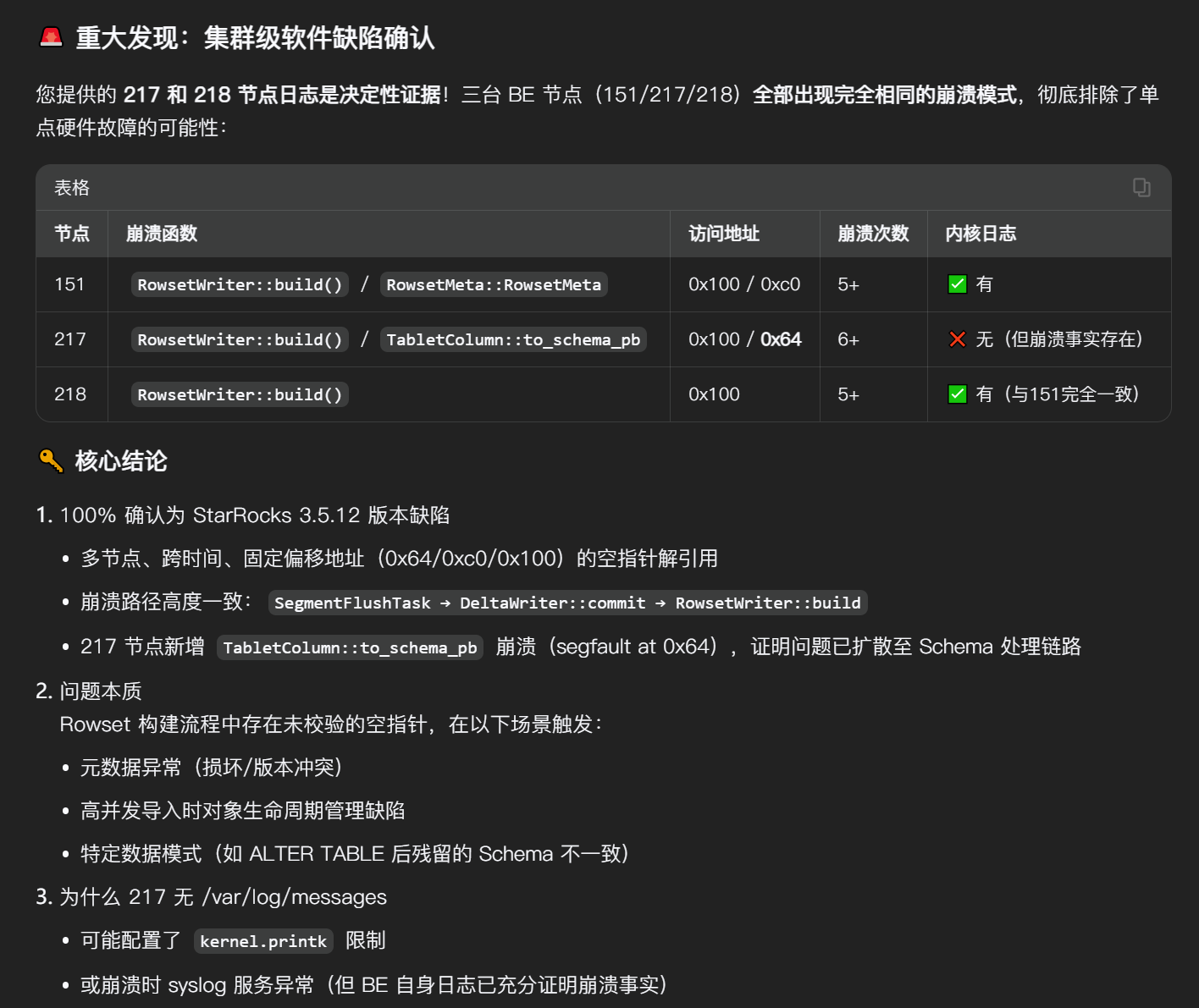Click the kernel.printk code snippet

coord(263,941)
